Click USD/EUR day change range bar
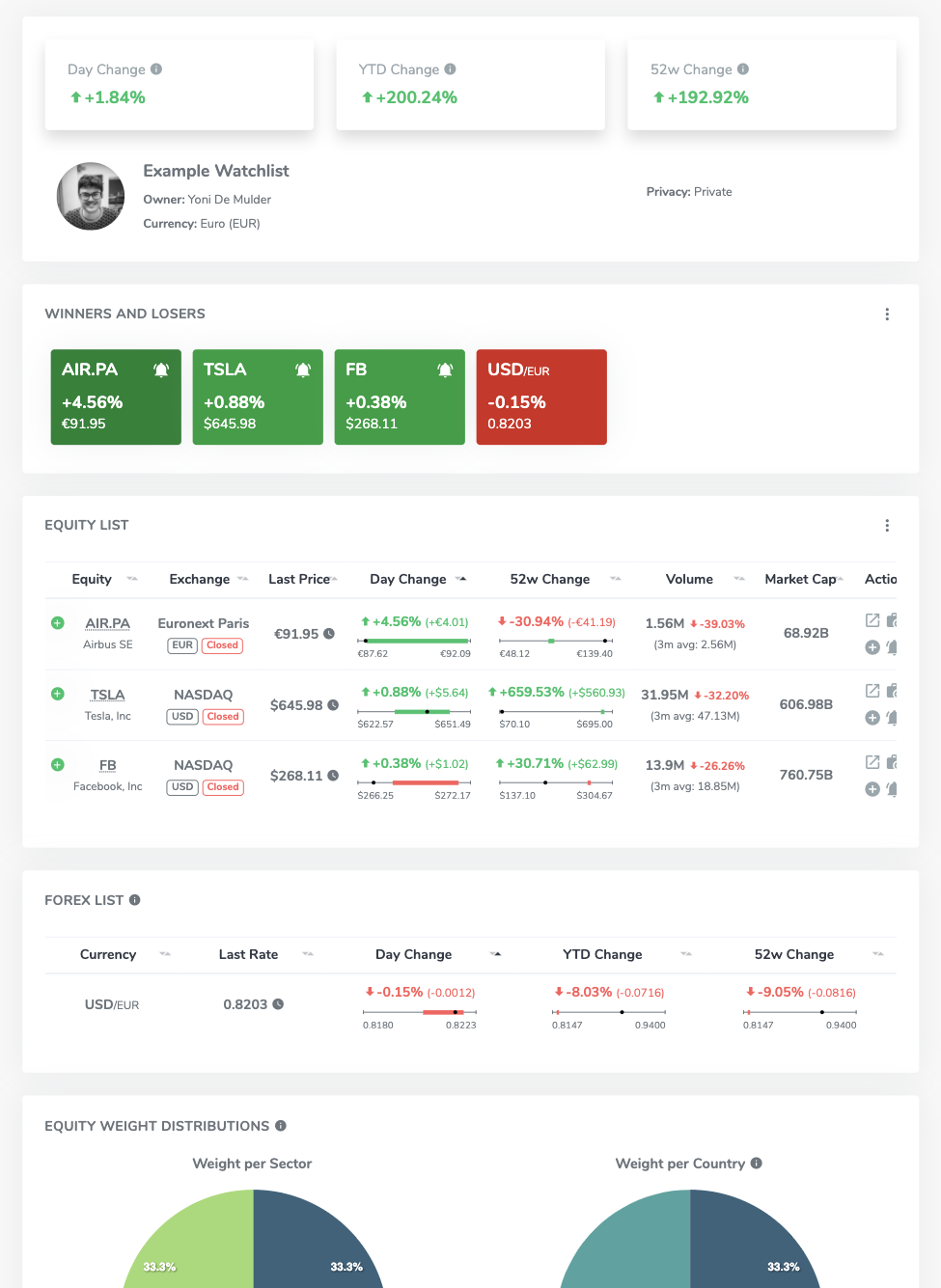941x1288 pixels. (x=420, y=1012)
